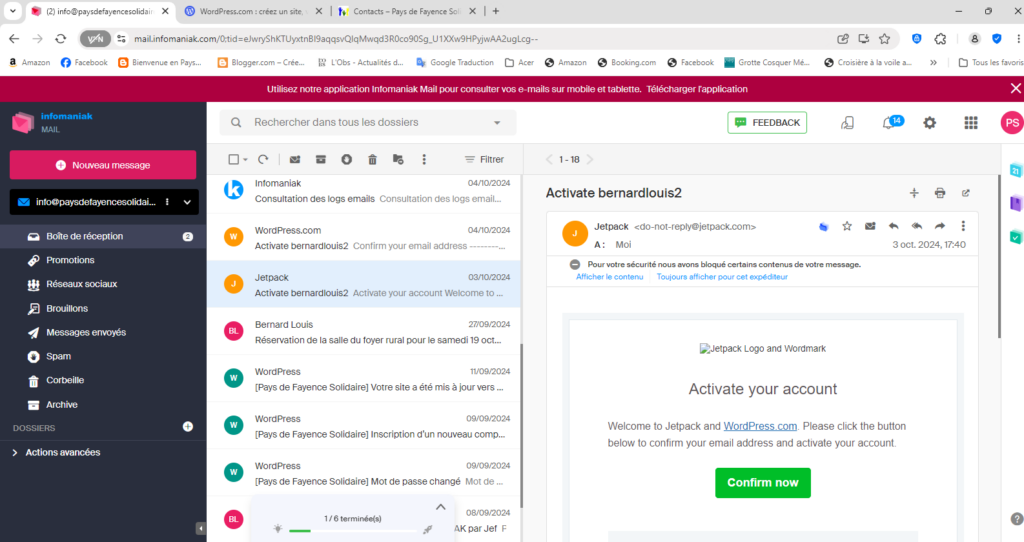Delete selected mail with trash icon
The width and height of the screenshot is (1024, 542).
tap(372, 159)
